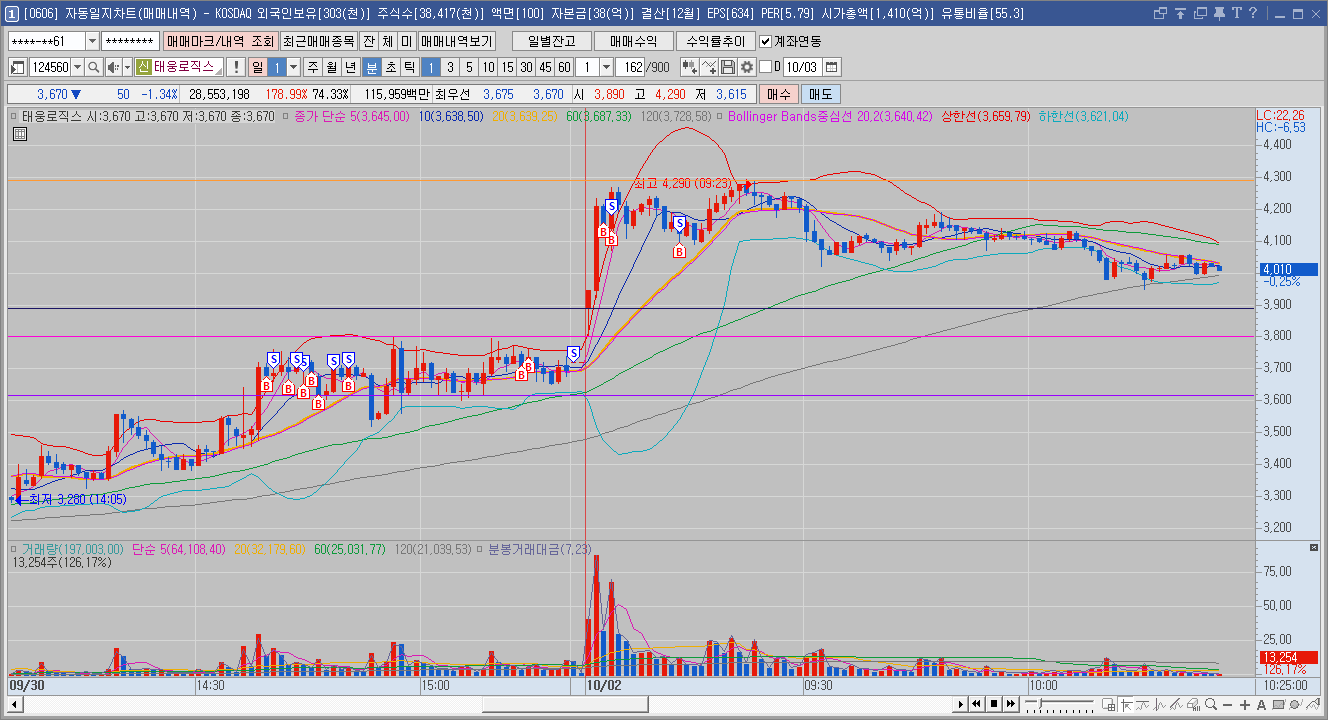Click the add line-chart overlay icon
The width and height of the screenshot is (1328, 720).
click(x=709, y=67)
